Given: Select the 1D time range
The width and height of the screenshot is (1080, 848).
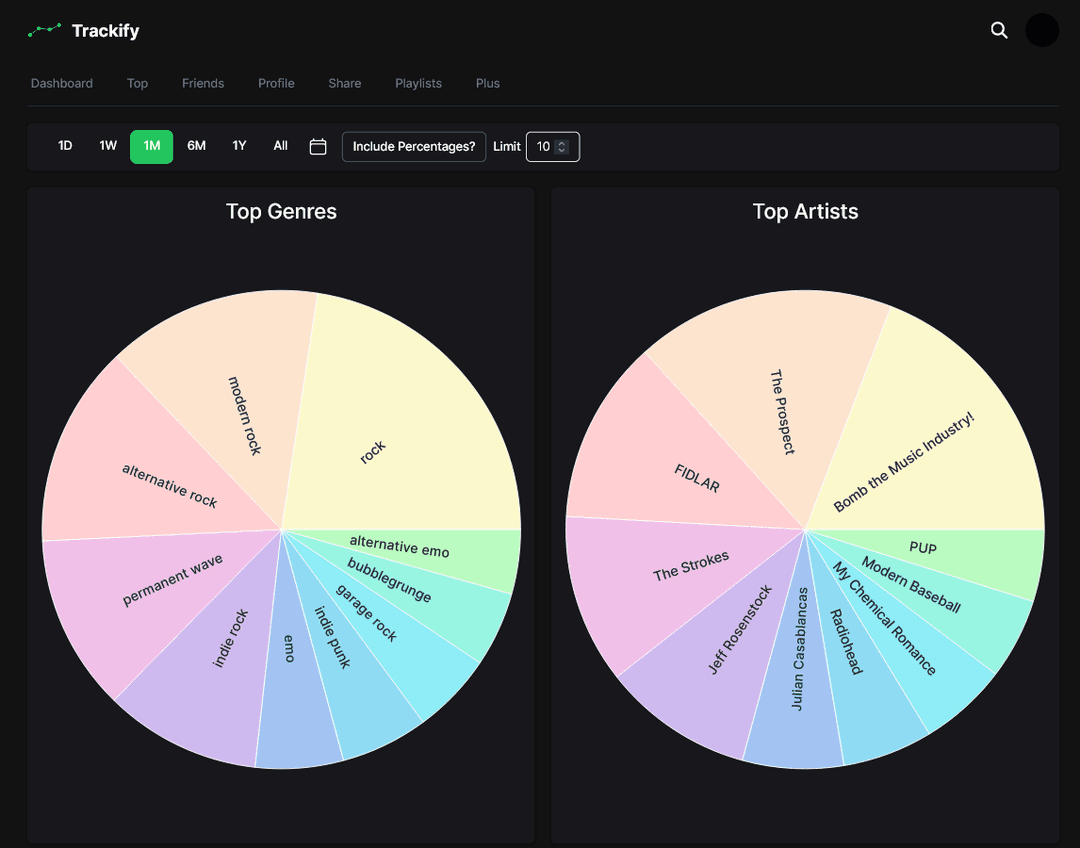Looking at the screenshot, I should pos(65,145).
